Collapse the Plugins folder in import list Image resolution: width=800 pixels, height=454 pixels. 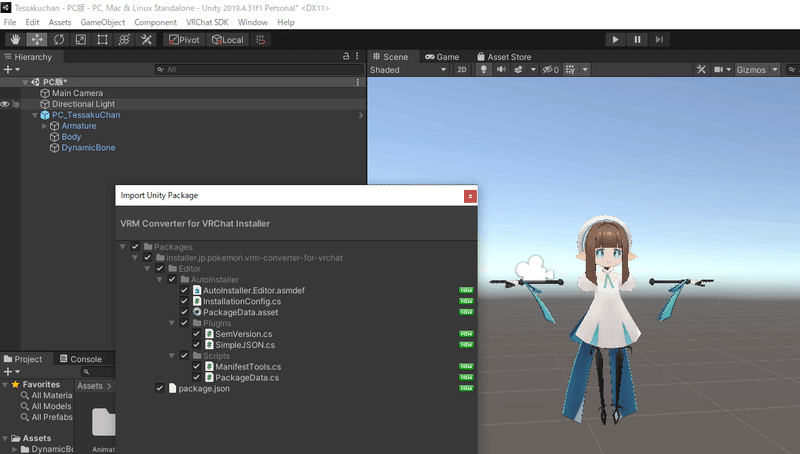[172, 323]
